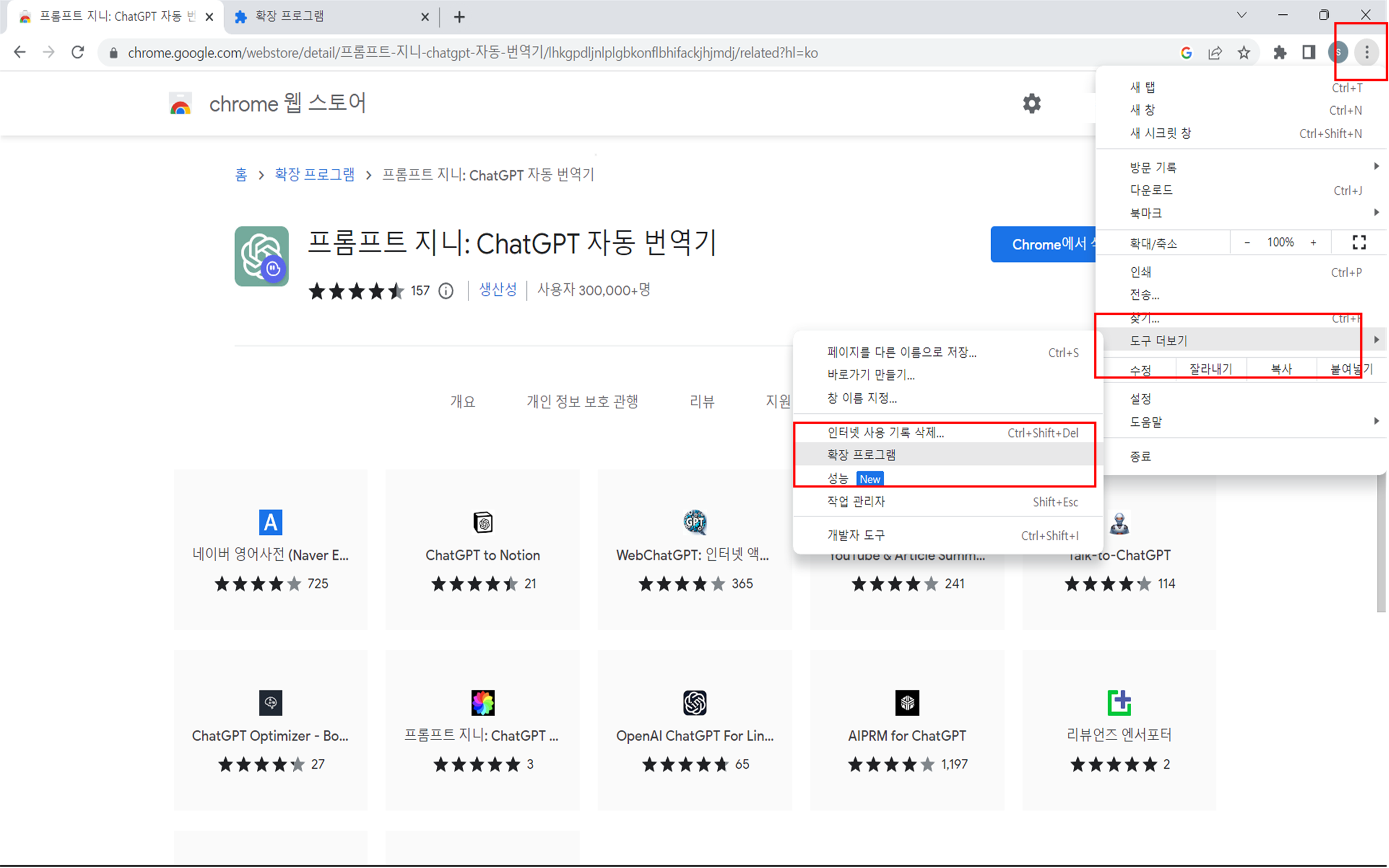Choose 인쇄 in the Chrome menu
This screenshot has height=868, width=1389.
point(1241,272)
